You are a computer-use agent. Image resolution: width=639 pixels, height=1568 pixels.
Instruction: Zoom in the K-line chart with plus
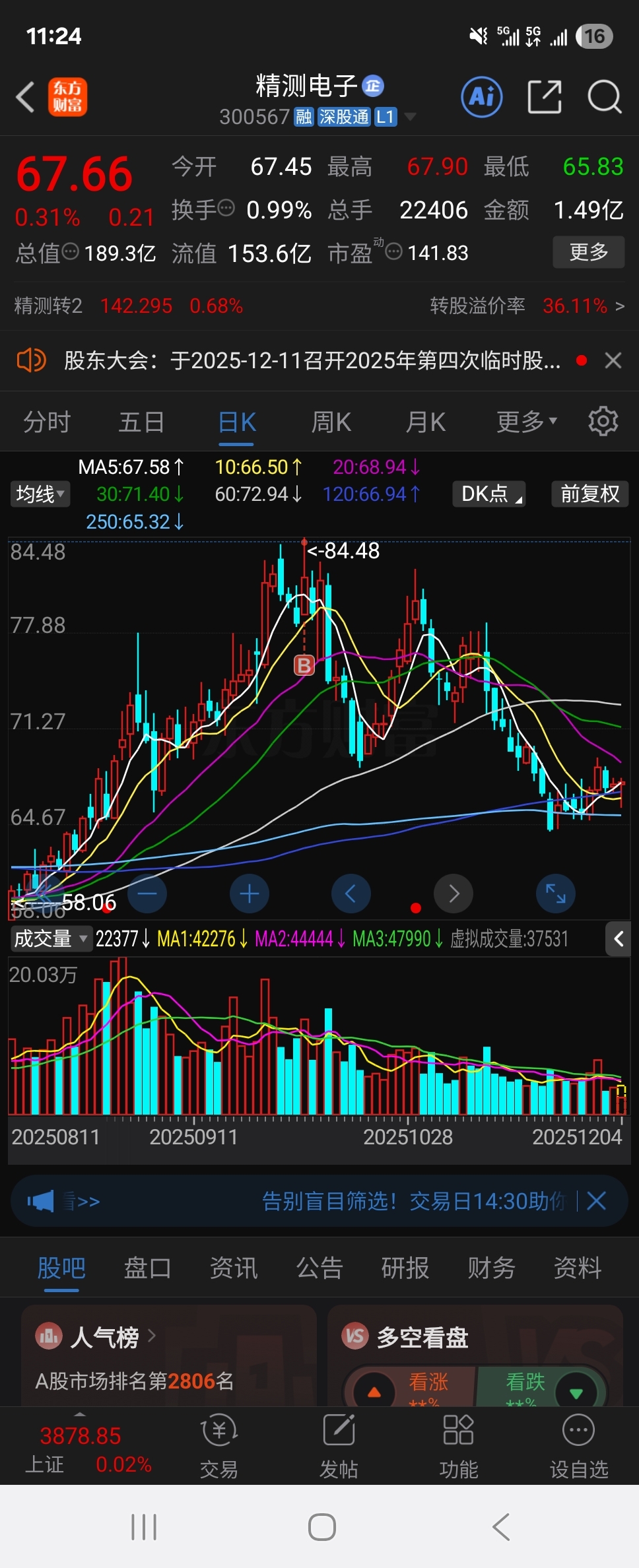click(250, 894)
